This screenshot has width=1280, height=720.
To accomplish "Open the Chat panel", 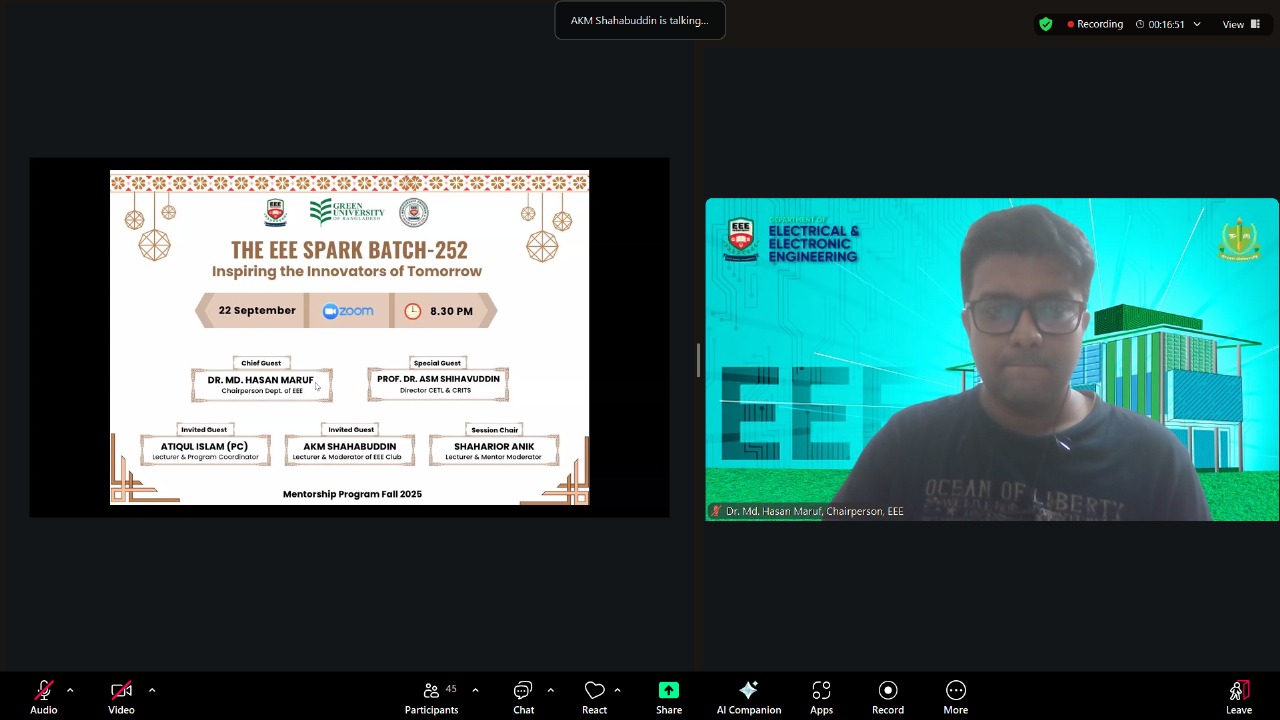I will tap(523, 697).
